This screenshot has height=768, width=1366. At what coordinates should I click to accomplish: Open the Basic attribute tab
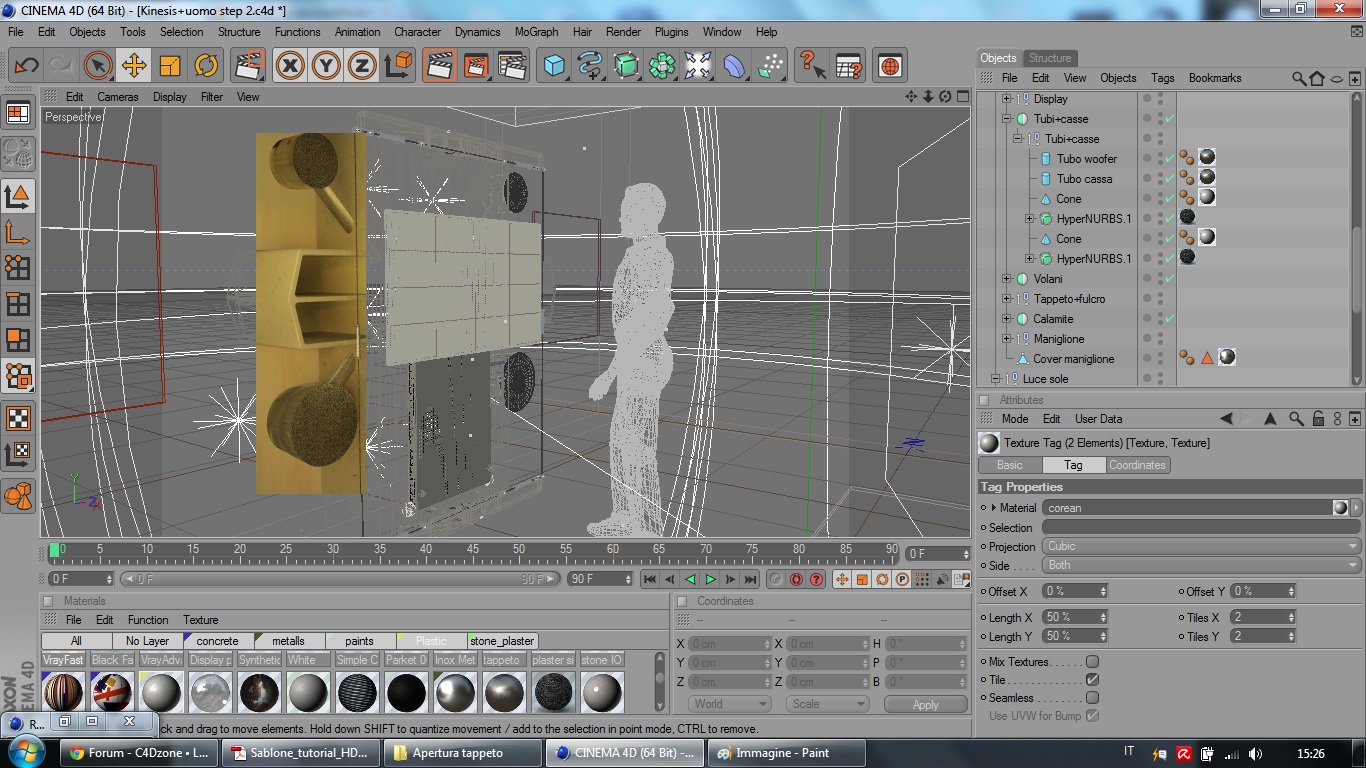(1010, 465)
